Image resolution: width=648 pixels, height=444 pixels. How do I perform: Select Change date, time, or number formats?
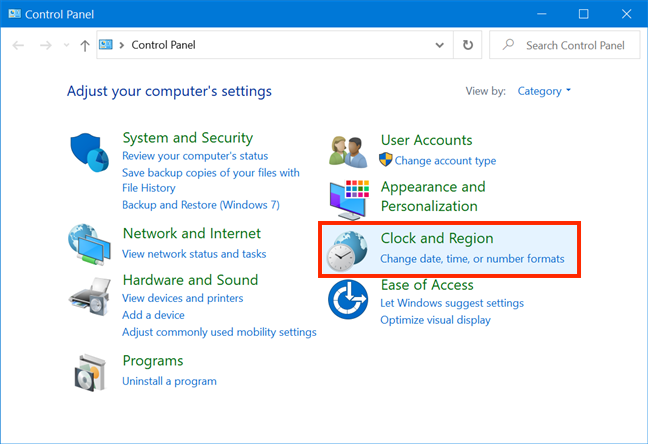472,259
